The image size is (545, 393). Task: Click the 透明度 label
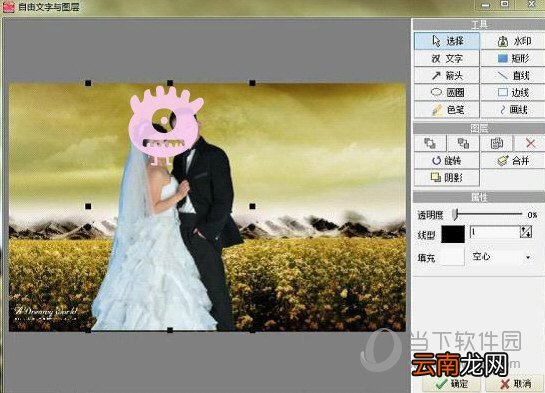[430, 215]
